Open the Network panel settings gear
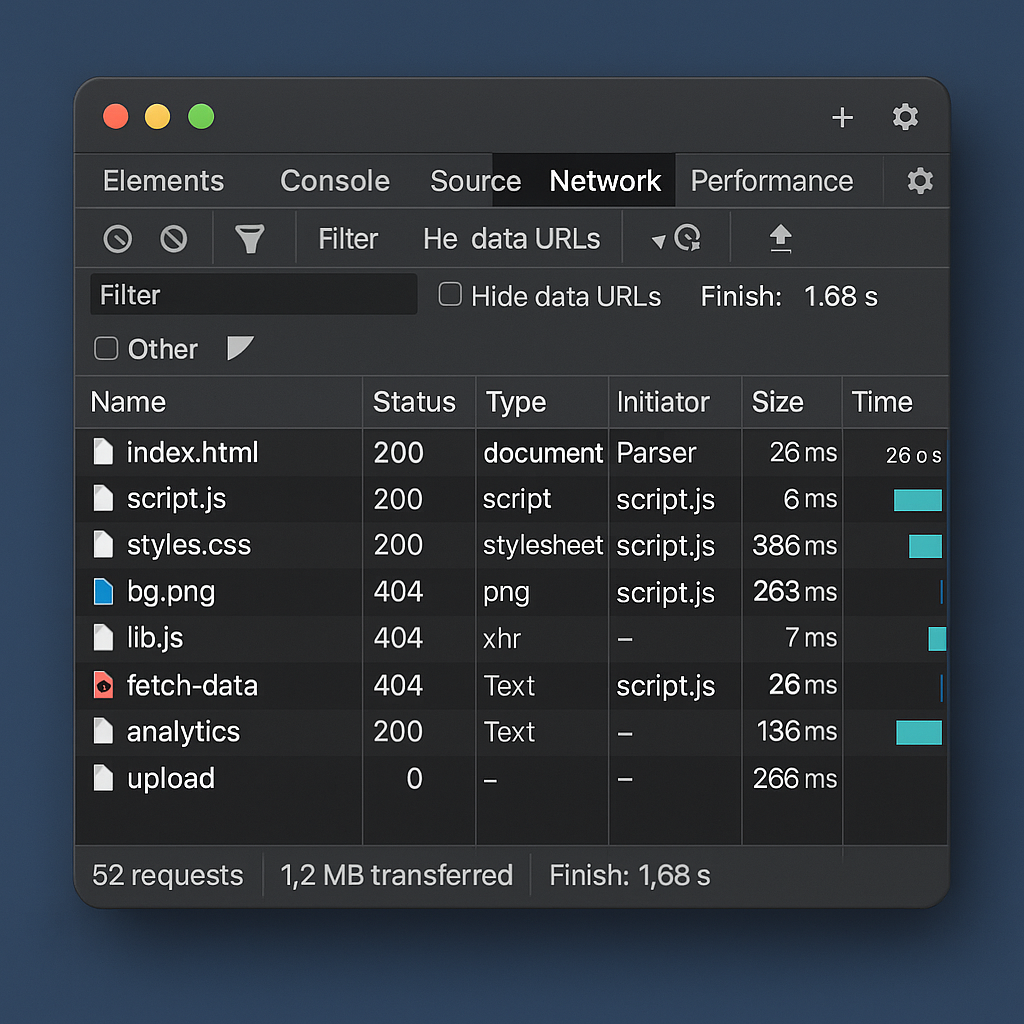This screenshot has height=1024, width=1024. 919,181
